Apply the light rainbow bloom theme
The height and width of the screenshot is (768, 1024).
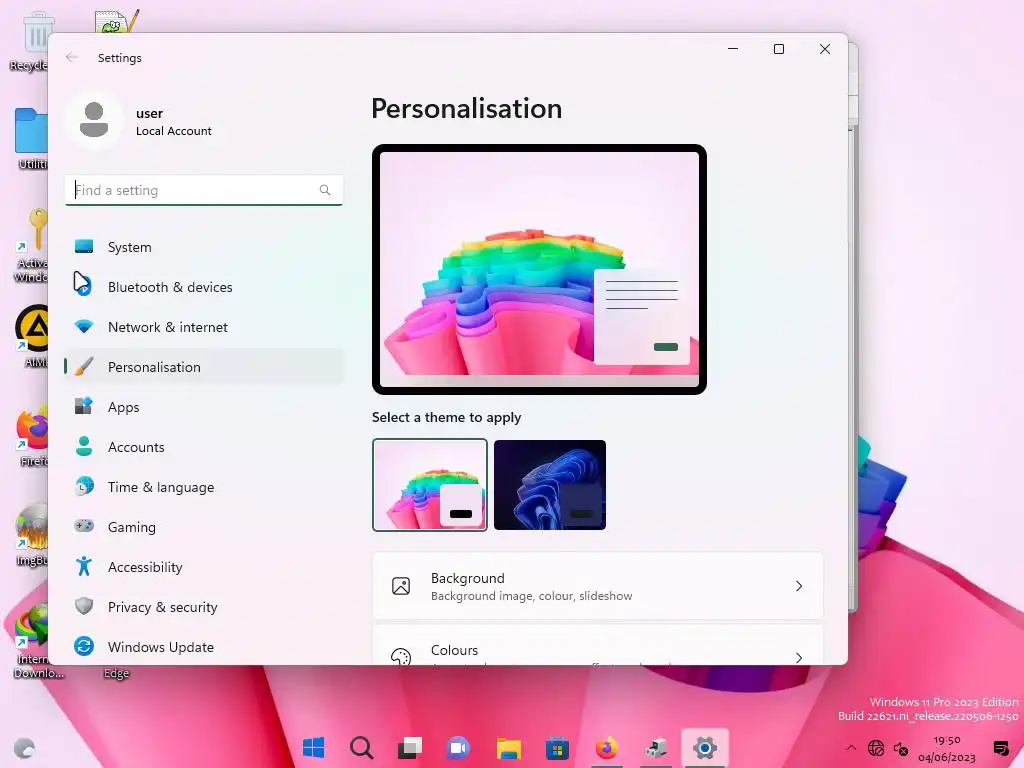(x=430, y=485)
